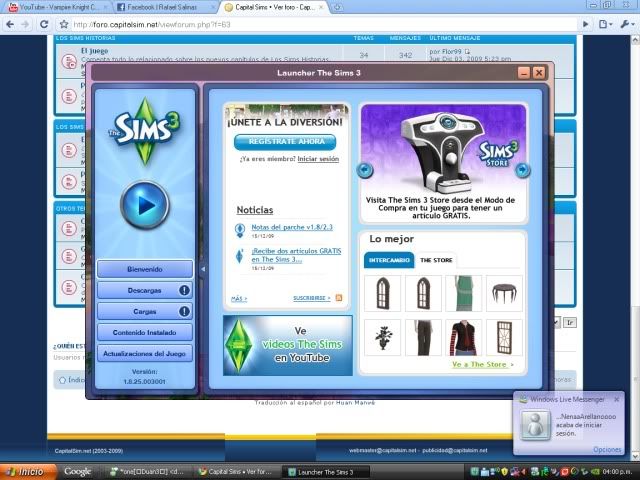This screenshot has width=640, height=480.
Task: Bookmark the page with the star icon
Action: tap(64, 24)
